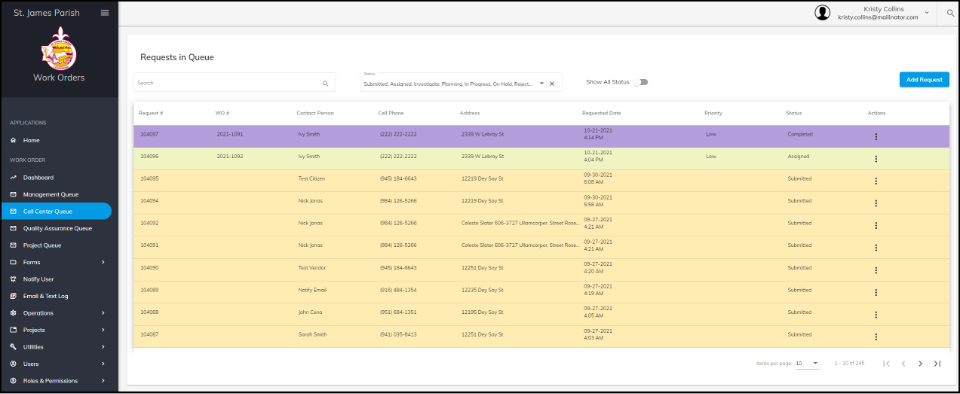Go to Home in the sidebar

(x=31, y=140)
